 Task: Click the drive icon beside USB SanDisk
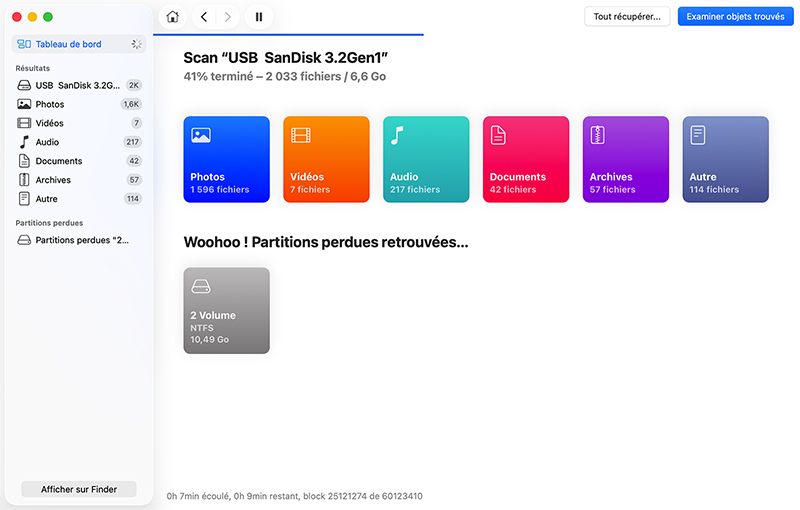pyautogui.click(x=24, y=85)
